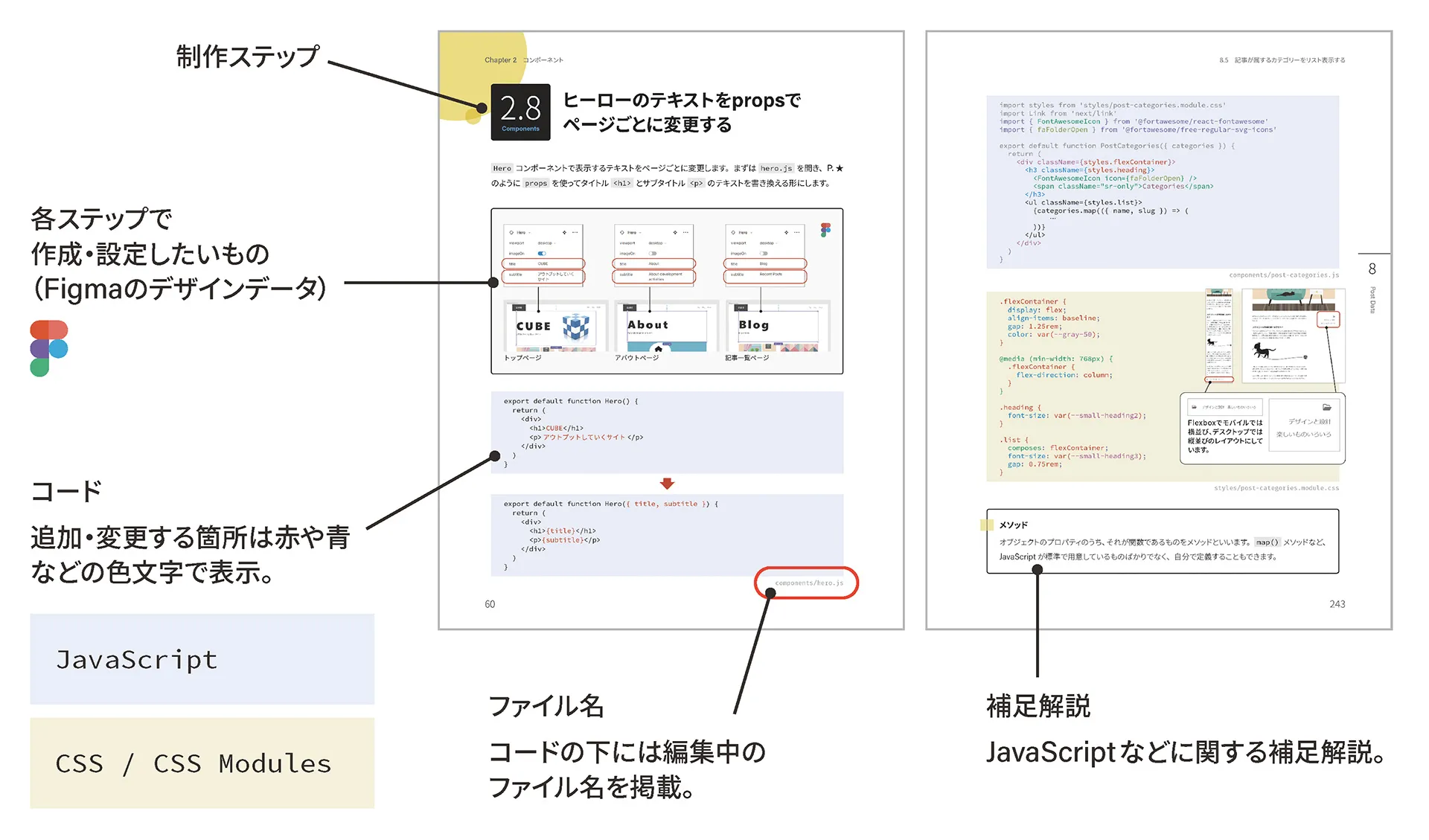This screenshot has height=840, width=1429.
Task: Click the red down arrow between code blocks
Action: (x=667, y=484)
